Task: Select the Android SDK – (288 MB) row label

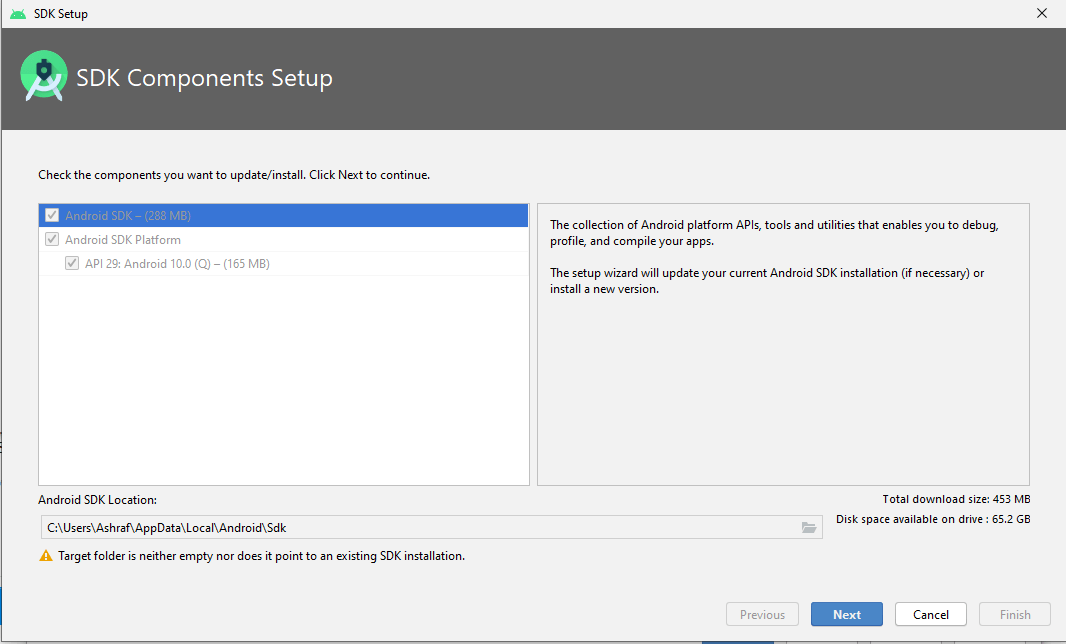Action: coord(128,215)
